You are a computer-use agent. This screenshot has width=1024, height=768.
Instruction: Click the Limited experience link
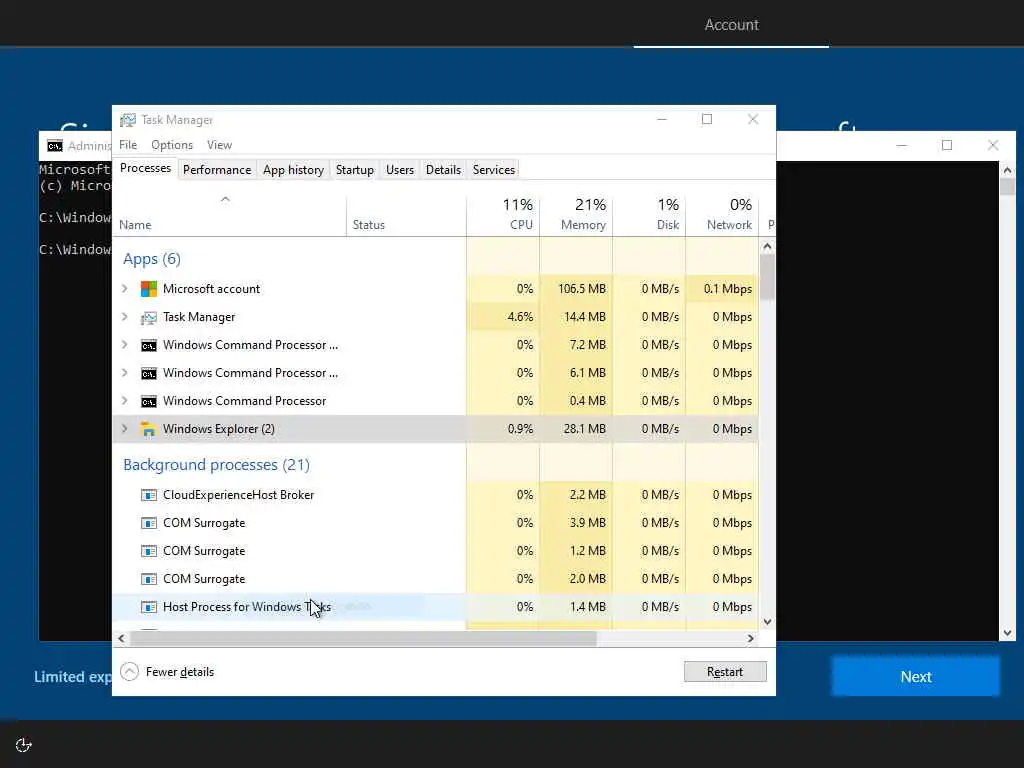72,677
